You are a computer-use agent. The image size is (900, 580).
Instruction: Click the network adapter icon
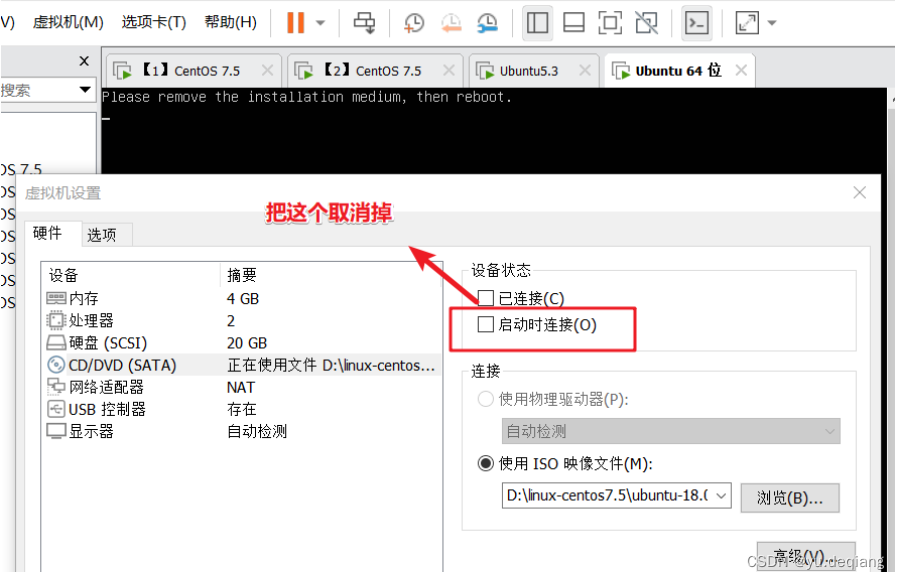pyautogui.click(x=56, y=386)
